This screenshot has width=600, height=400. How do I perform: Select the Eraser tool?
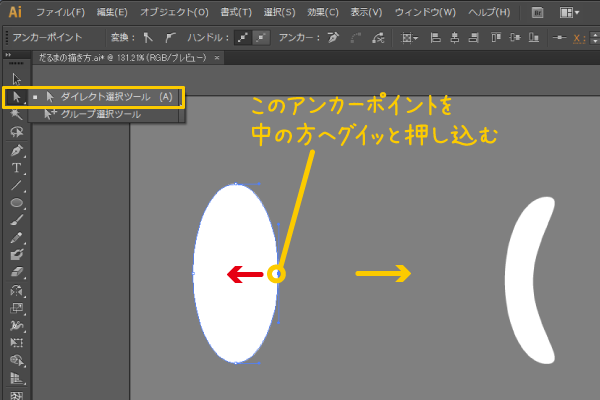point(17,272)
